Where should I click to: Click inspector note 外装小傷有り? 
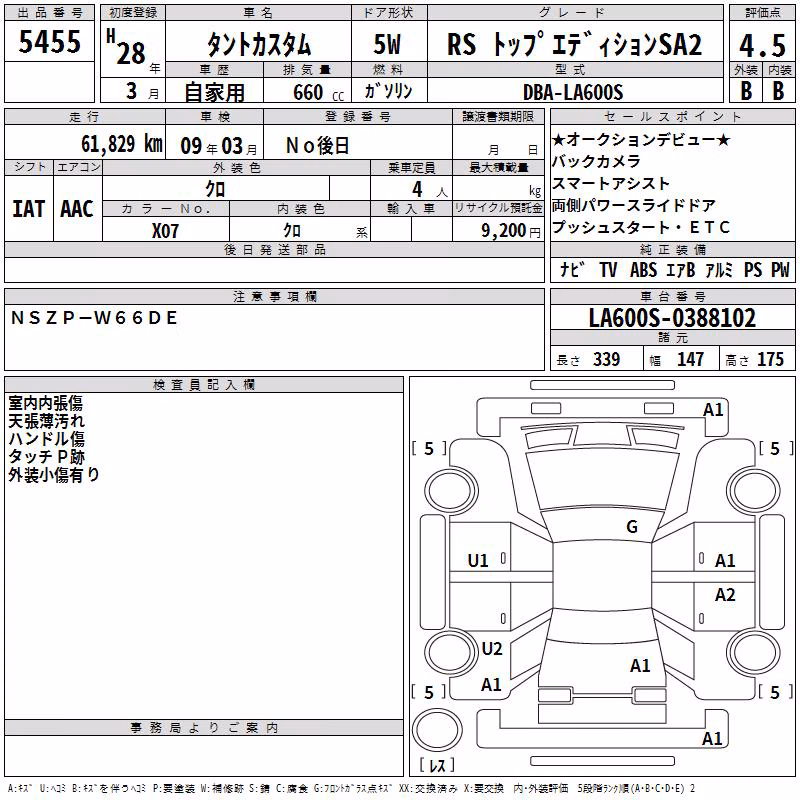[54, 474]
